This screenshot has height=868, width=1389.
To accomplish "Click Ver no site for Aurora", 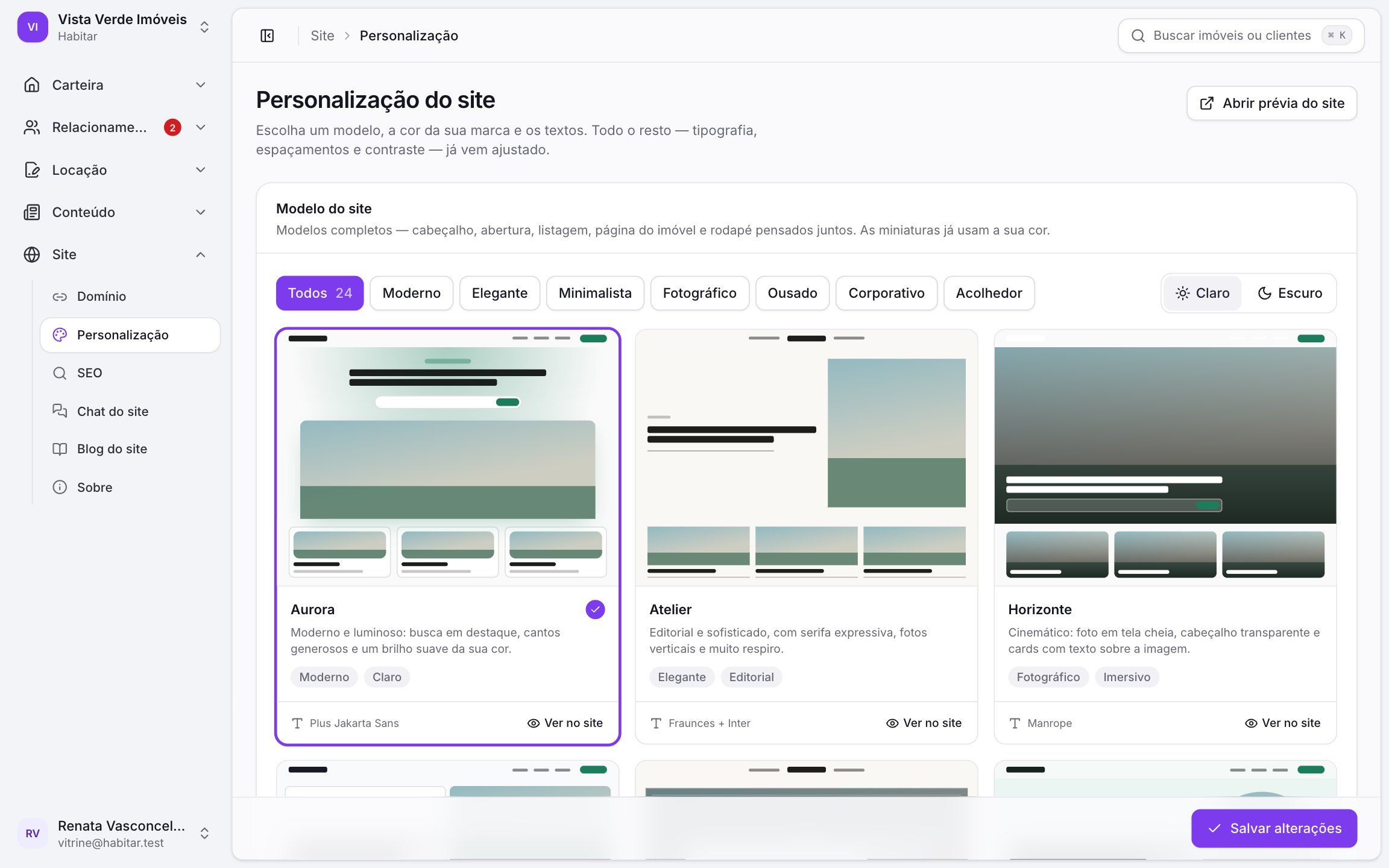I will point(565,723).
